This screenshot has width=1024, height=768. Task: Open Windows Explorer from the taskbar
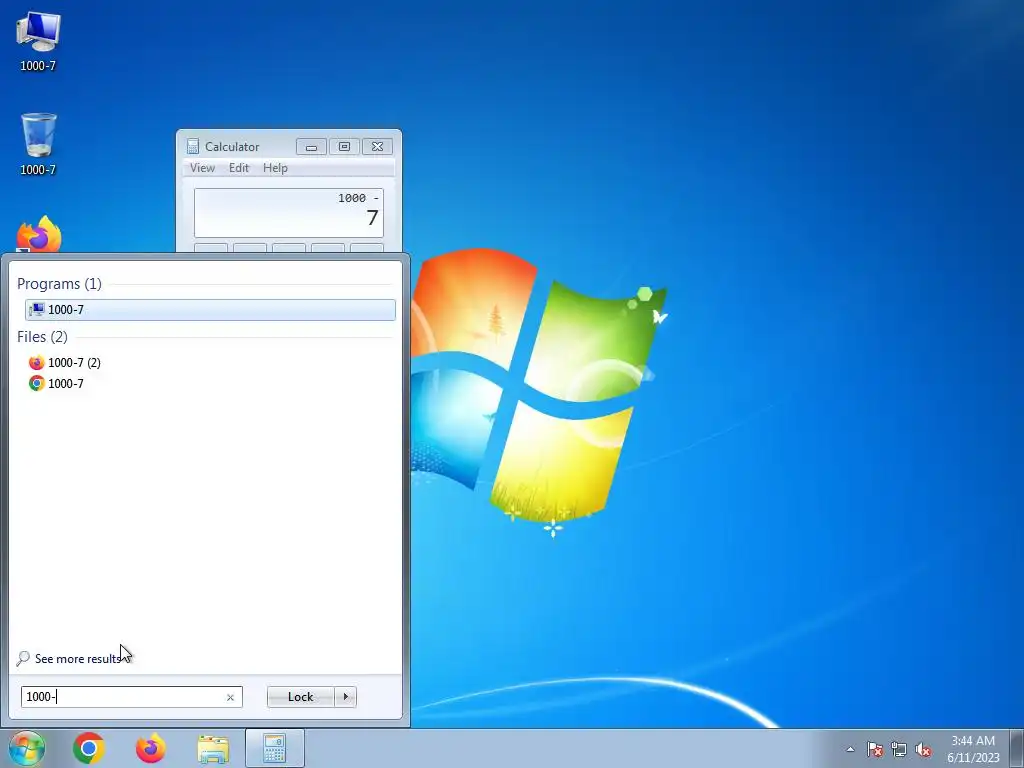tap(213, 748)
